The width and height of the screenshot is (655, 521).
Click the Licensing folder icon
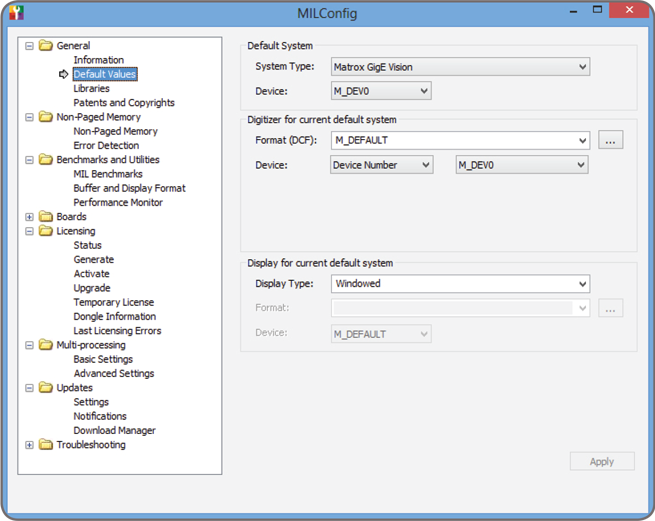46,231
